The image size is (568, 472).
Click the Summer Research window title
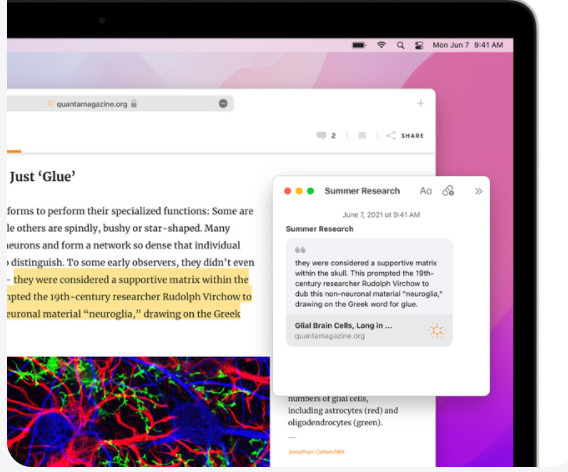362,191
